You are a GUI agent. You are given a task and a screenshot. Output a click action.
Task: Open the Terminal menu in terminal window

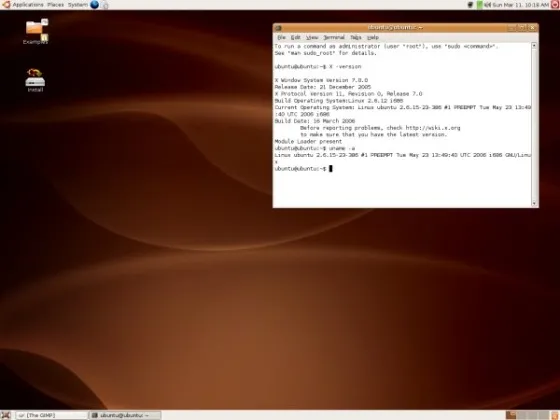pyautogui.click(x=334, y=37)
